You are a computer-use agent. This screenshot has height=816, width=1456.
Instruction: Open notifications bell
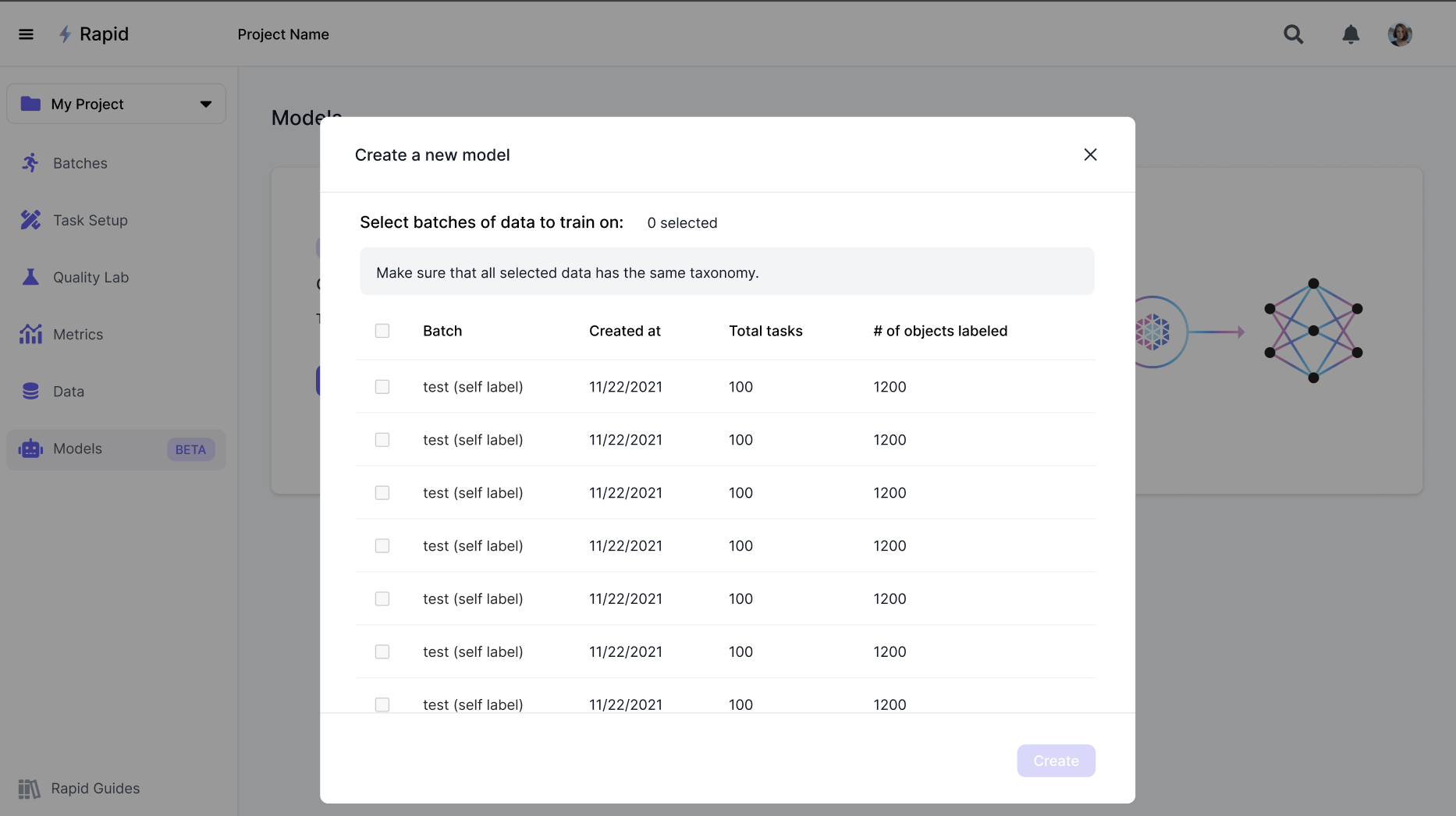(x=1351, y=34)
